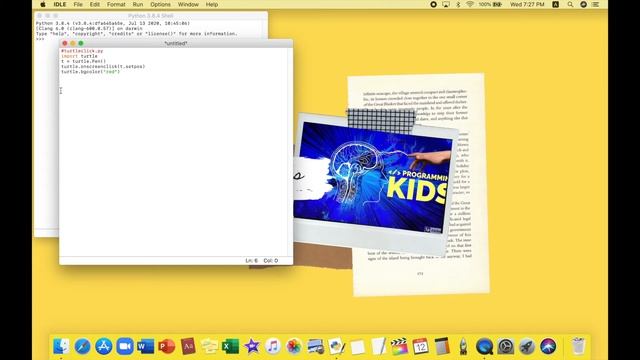Minimize the *untitled* editor window
Screen dimensions: 640x360
coord(73,43)
